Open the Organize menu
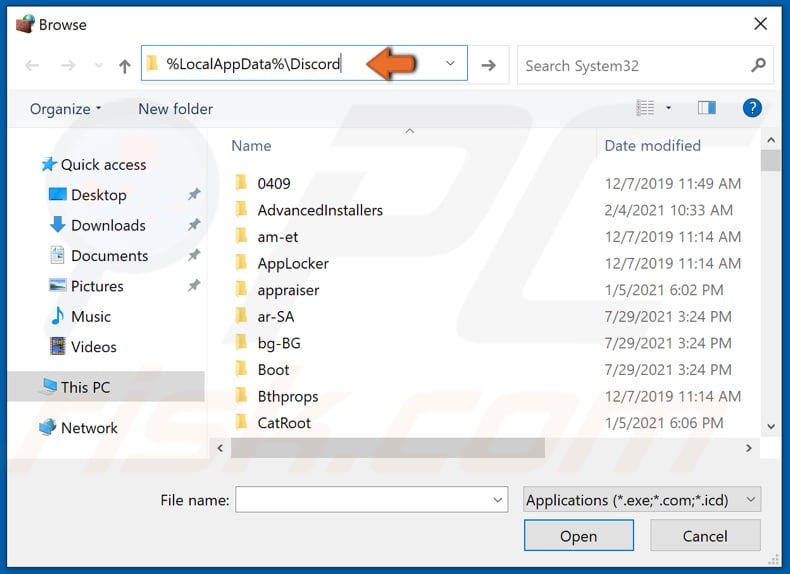This screenshot has width=790, height=574. coord(65,109)
